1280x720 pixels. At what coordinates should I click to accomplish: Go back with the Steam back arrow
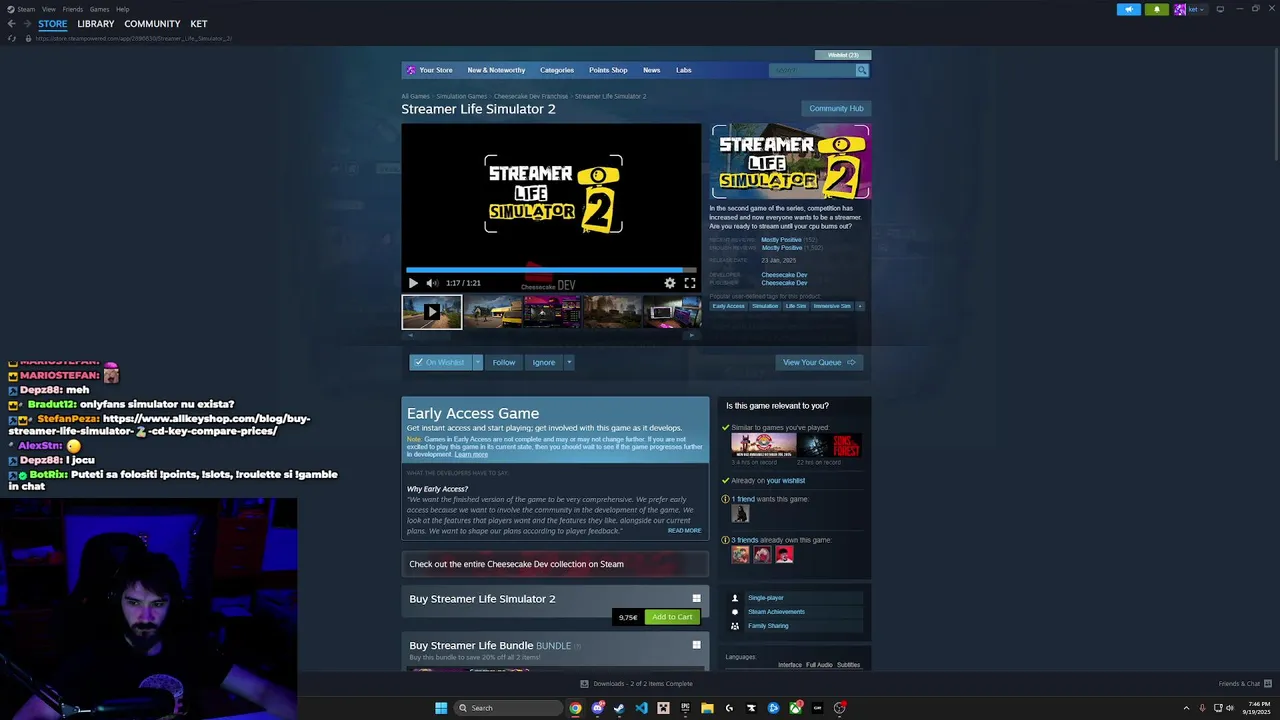point(12,24)
